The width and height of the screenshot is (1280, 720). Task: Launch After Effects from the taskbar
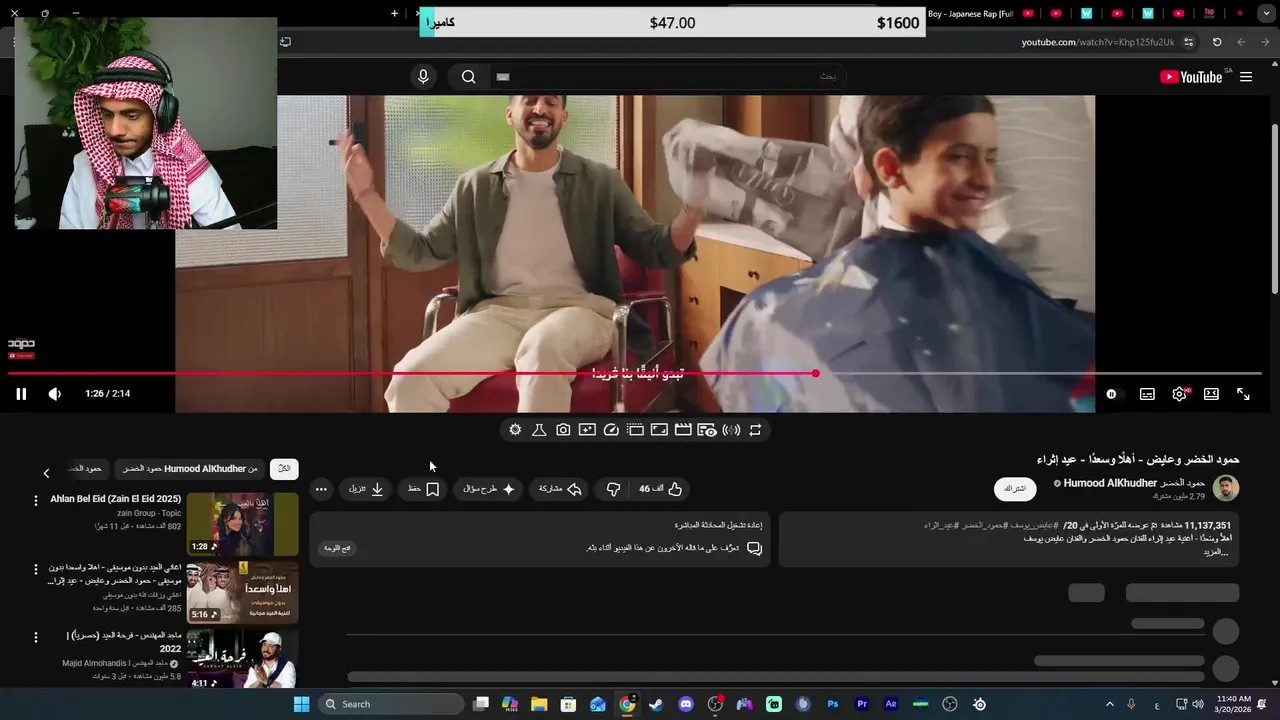[891, 704]
